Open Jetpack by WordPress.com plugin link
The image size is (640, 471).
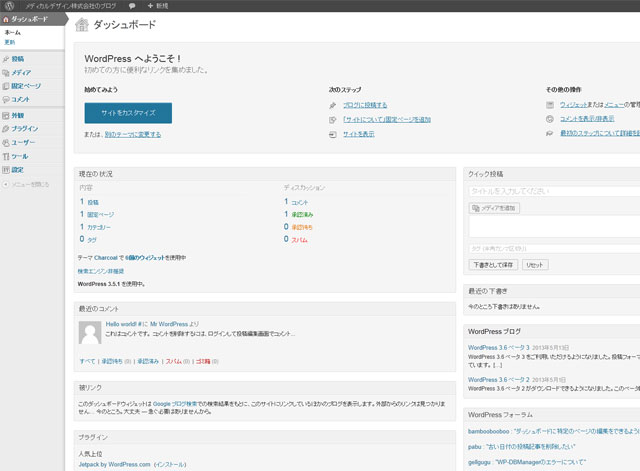(x=114, y=465)
